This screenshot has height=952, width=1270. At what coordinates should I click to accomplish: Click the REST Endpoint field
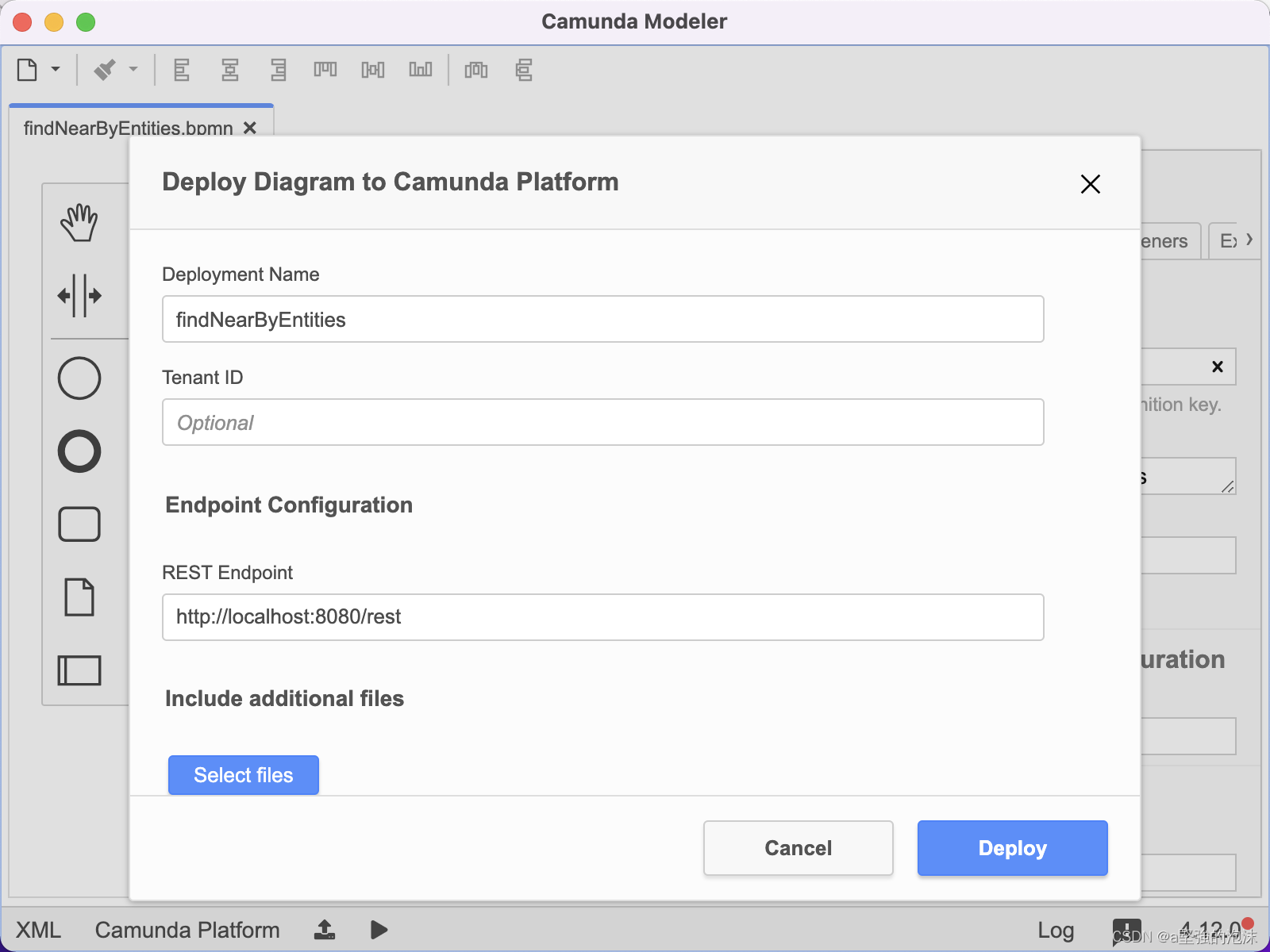coord(603,617)
